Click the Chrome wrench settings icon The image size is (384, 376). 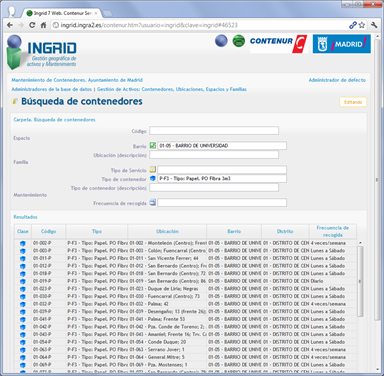coord(374,25)
